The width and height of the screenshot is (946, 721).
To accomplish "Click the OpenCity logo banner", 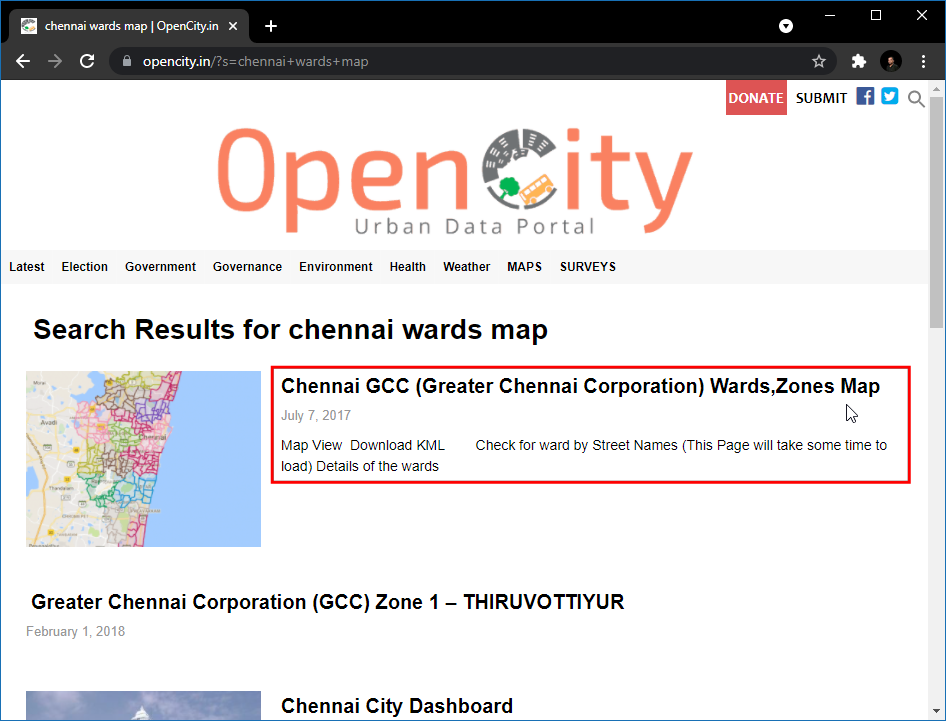I will [x=455, y=180].
